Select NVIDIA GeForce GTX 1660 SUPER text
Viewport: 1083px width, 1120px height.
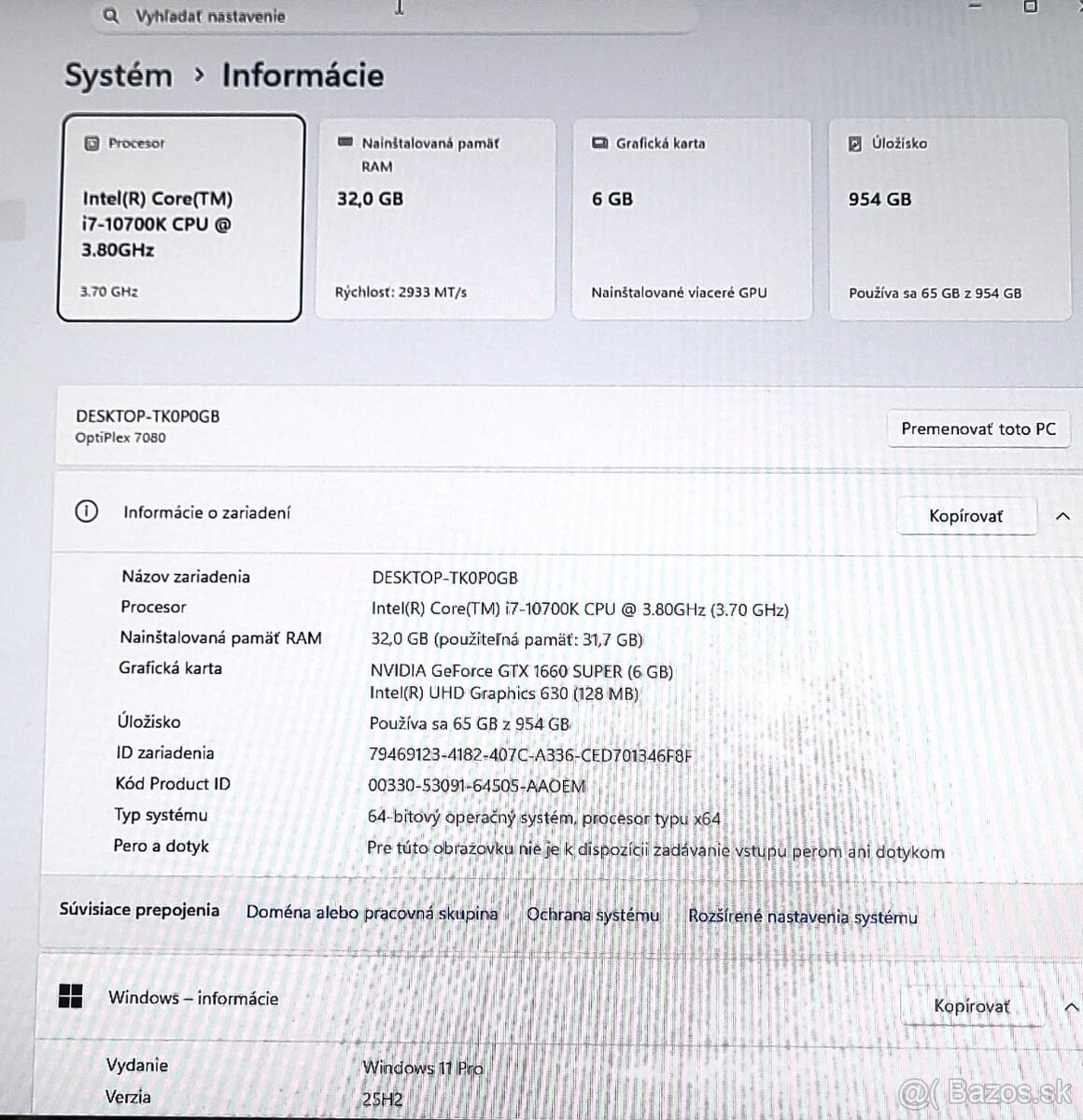click(521, 671)
